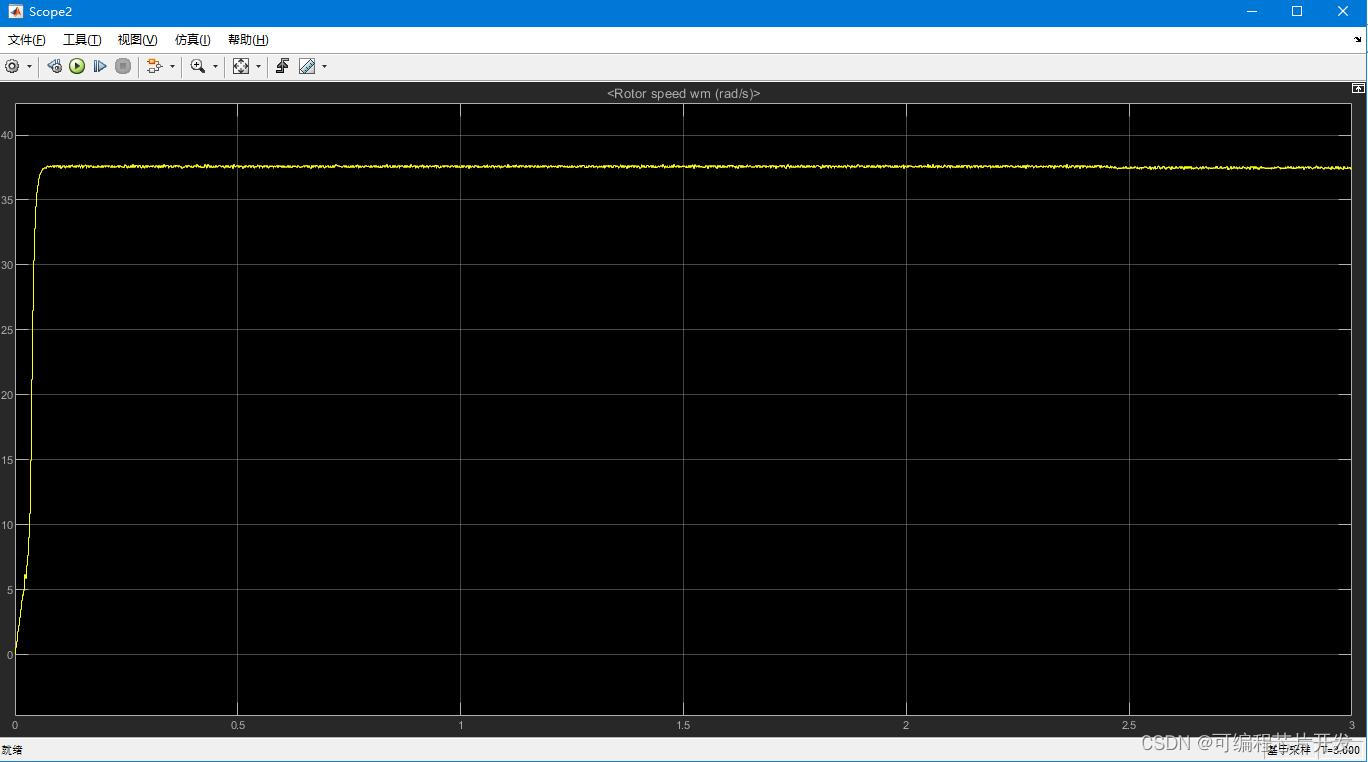Click the MATLAB logo in the Scope2 title bar
1368x762 pixels.
15,12
